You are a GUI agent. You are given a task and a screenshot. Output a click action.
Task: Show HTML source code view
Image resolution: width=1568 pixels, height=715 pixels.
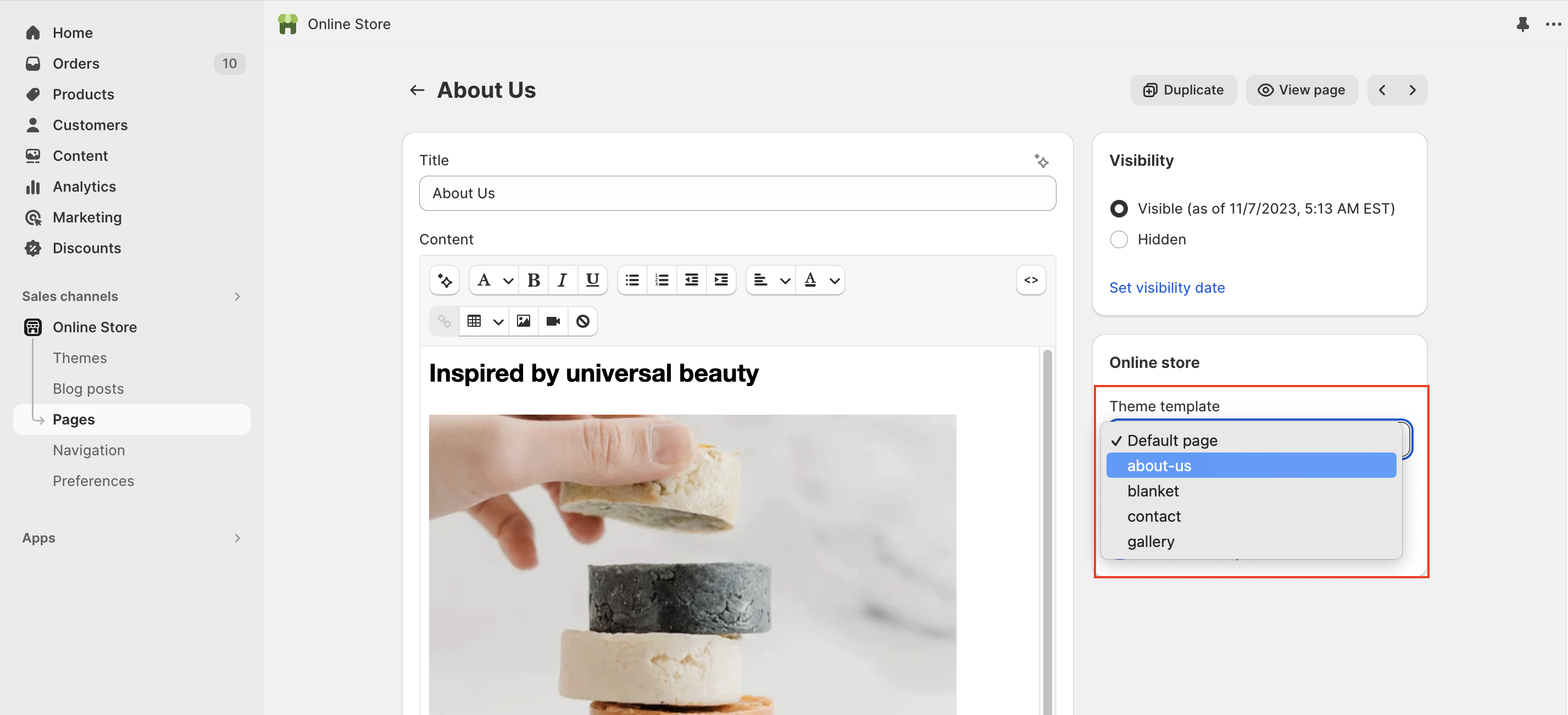pyautogui.click(x=1031, y=281)
